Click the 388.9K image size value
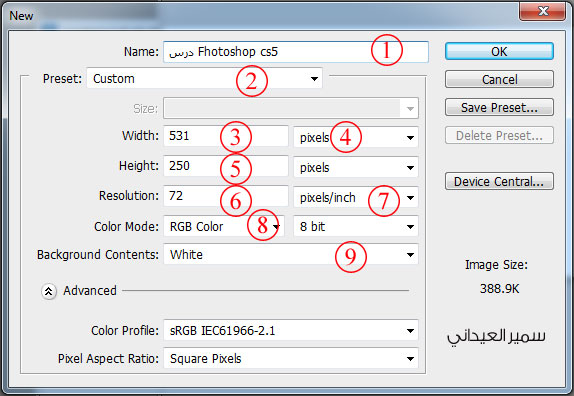Image resolution: width=574 pixels, height=396 pixels. tap(499, 289)
